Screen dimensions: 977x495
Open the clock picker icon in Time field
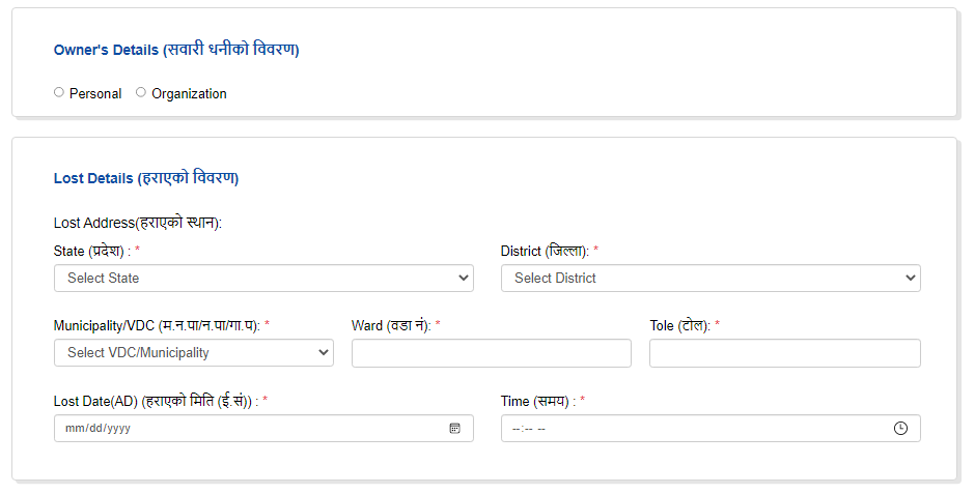pyautogui.click(x=900, y=428)
